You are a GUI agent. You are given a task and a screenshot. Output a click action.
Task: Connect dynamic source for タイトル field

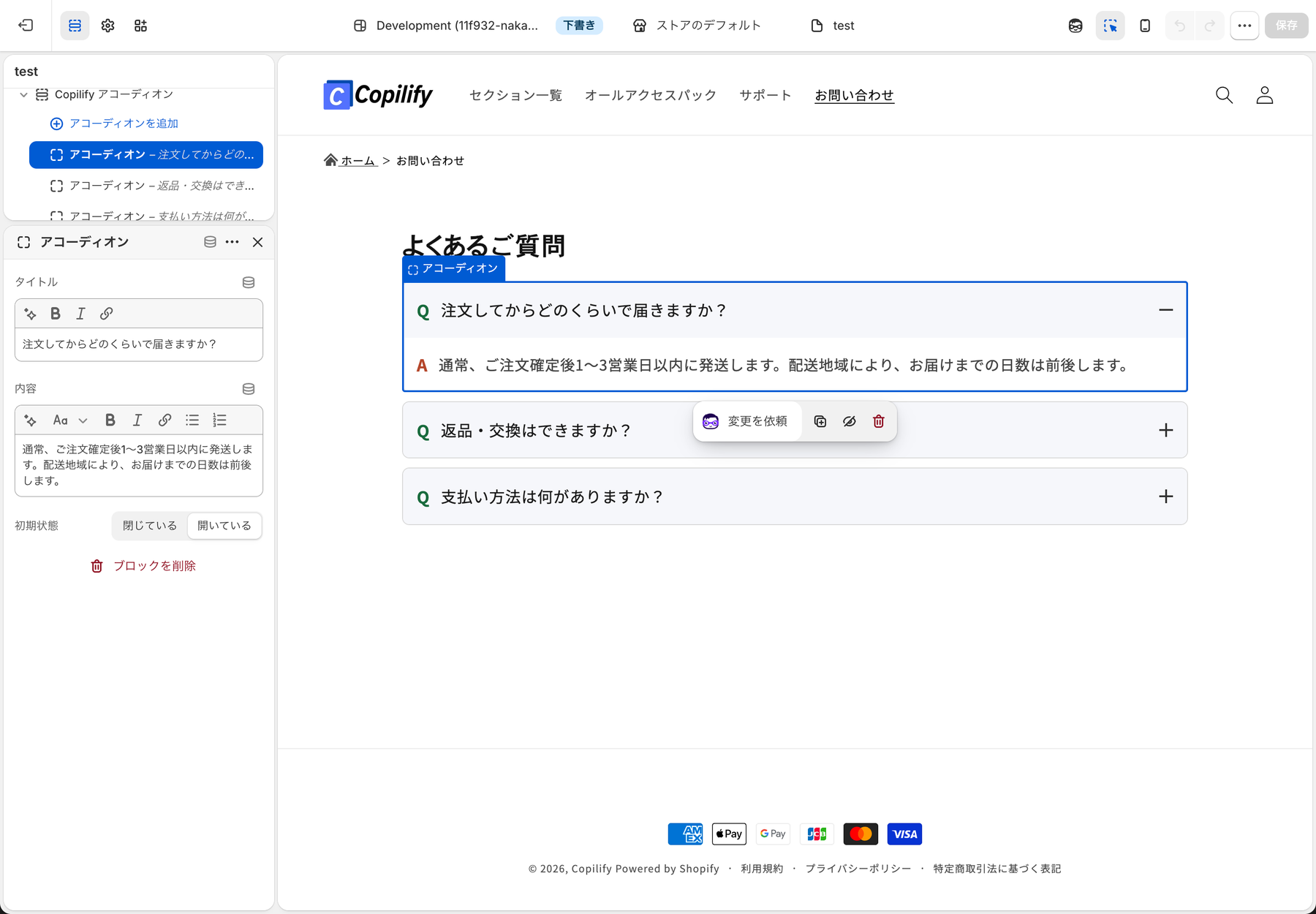coord(249,282)
